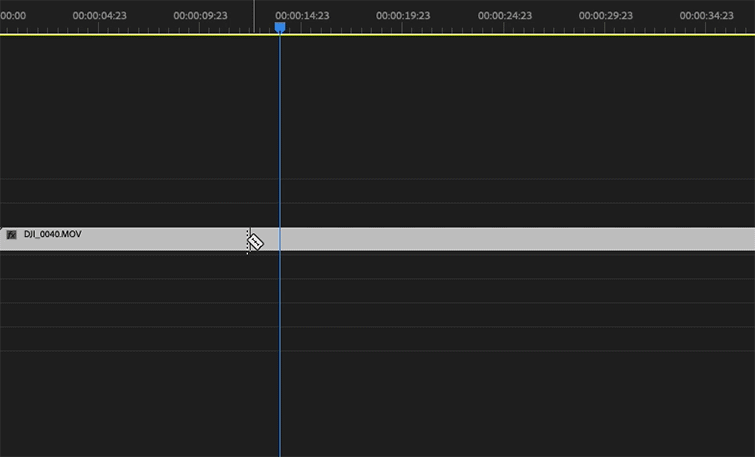755x457 pixels.
Task: Click the thin gray marker line in ruler
Action: coord(254,16)
